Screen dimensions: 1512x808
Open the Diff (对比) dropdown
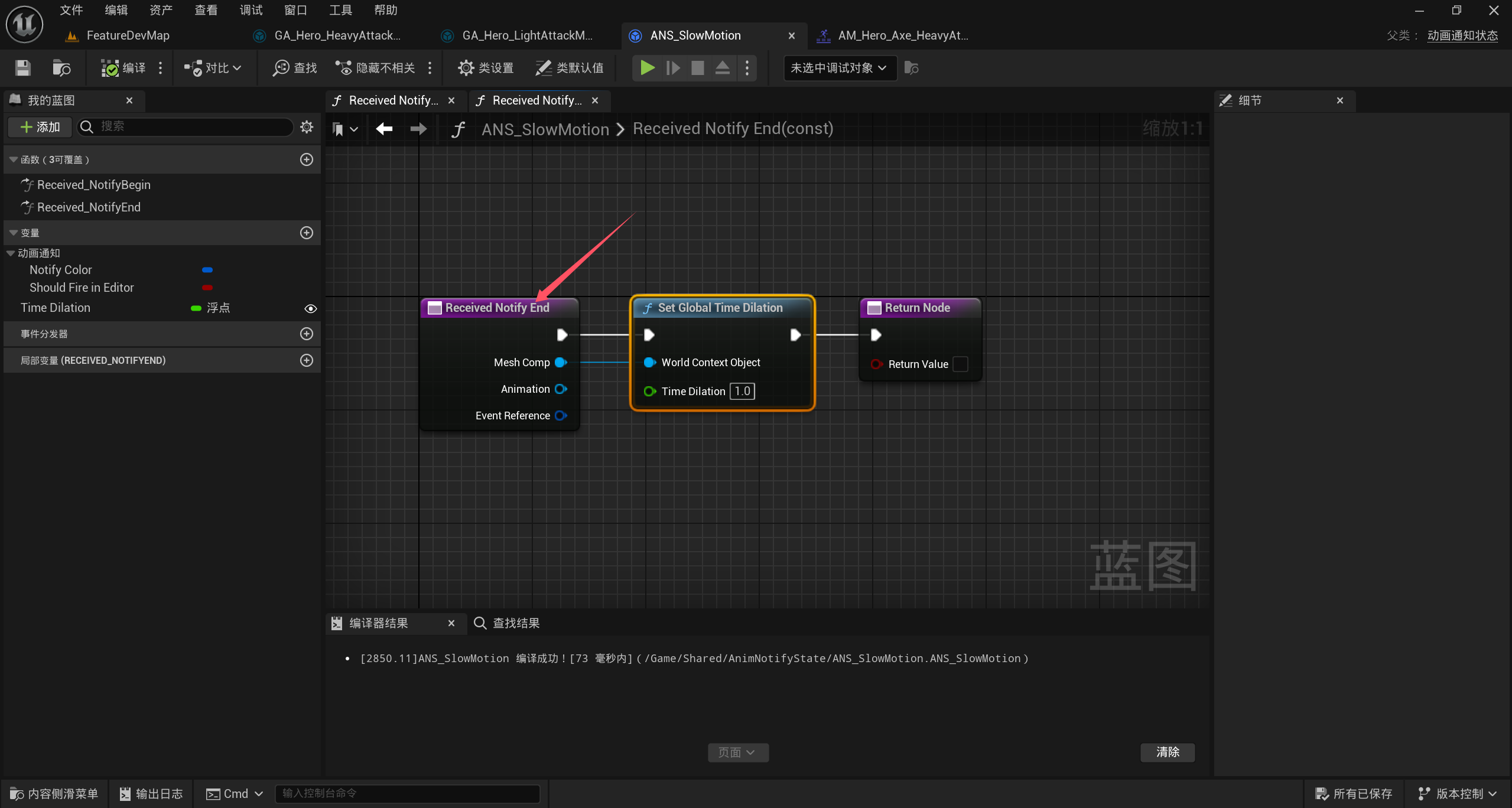(x=212, y=68)
